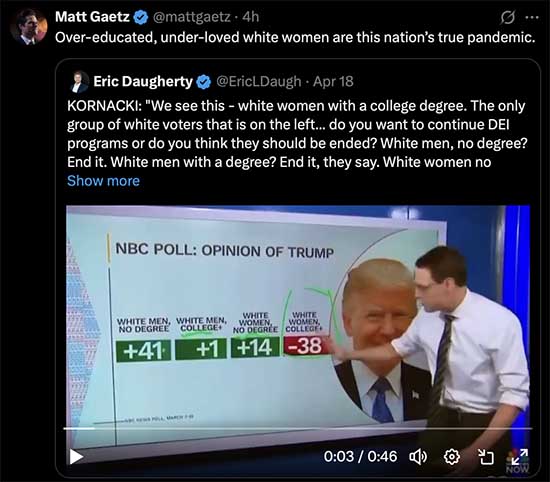Expand the quoted tweet via Show more
This screenshot has width=550, height=482.
(103, 181)
